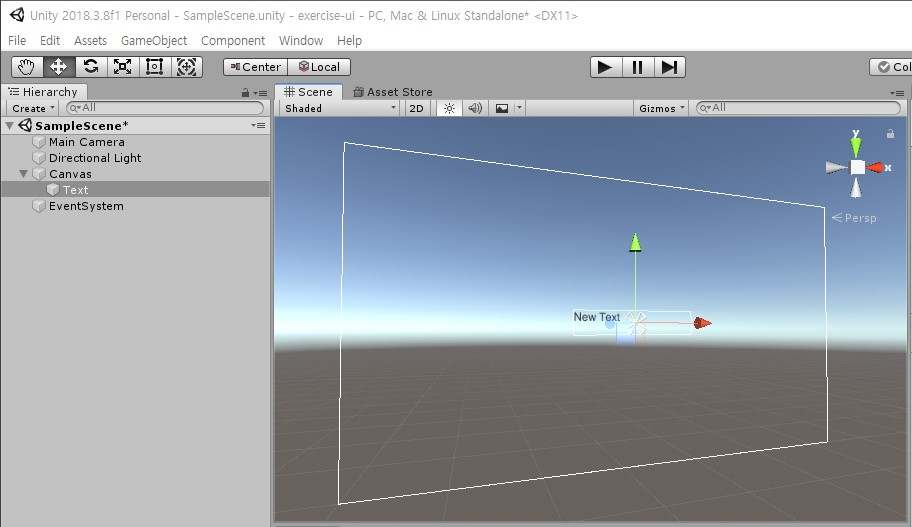Open the Gizmos dropdown
The image size is (912, 527).
(661, 108)
